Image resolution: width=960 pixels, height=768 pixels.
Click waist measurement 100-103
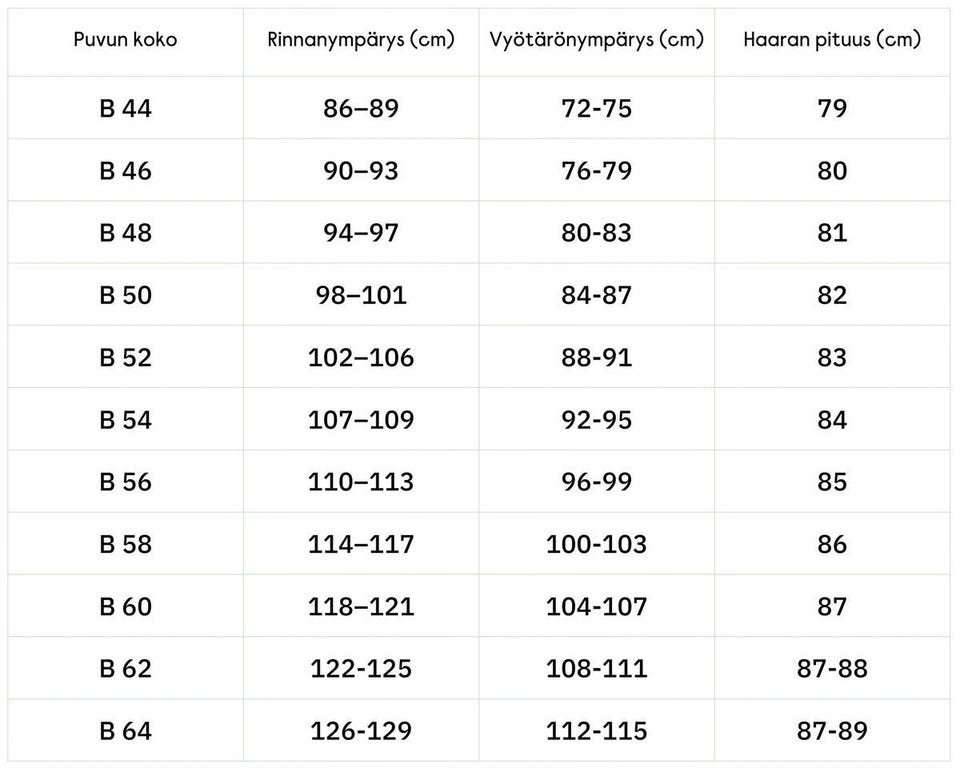(x=597, y=544)
